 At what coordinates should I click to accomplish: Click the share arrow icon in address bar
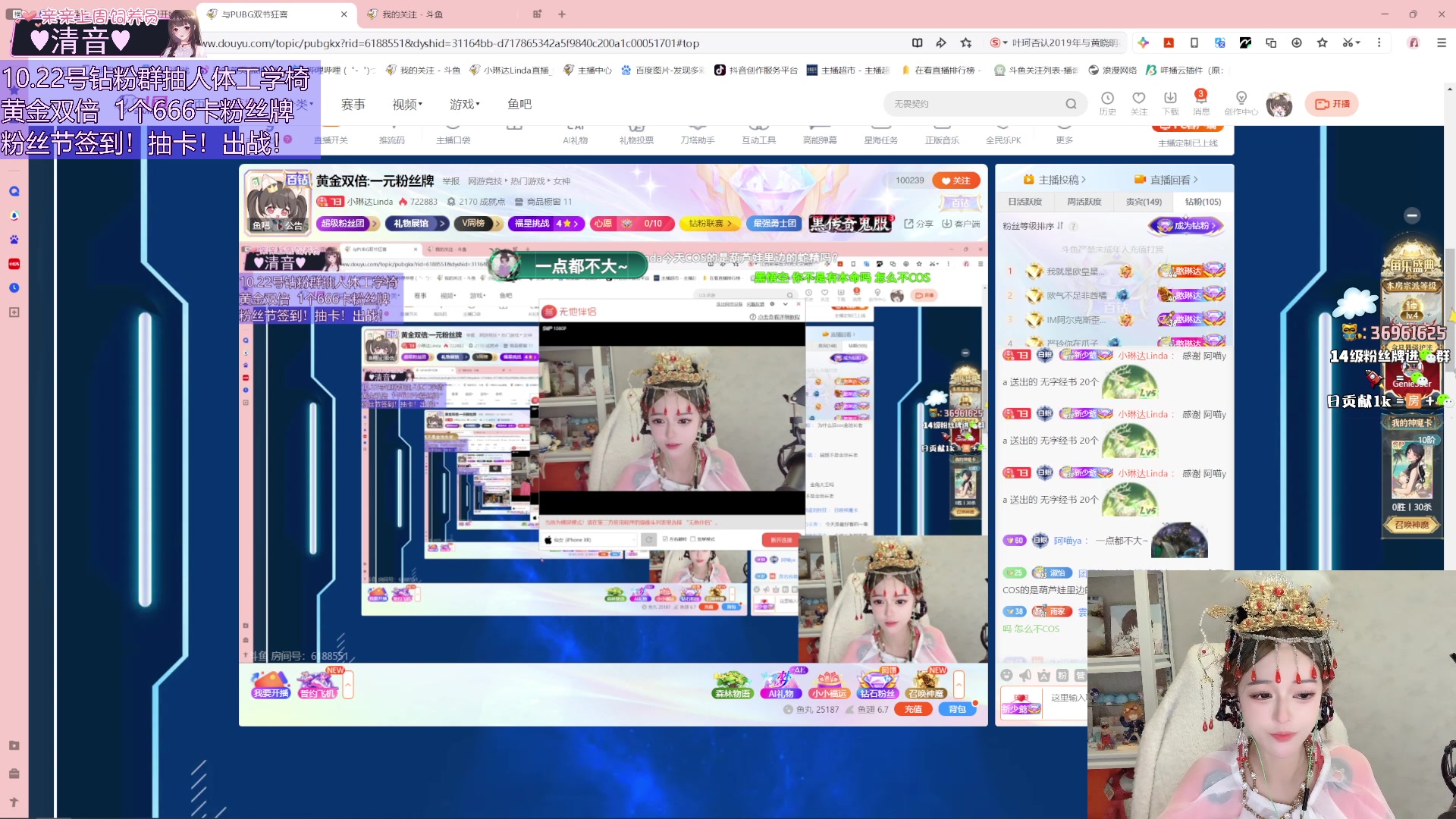tap(941, 43)
